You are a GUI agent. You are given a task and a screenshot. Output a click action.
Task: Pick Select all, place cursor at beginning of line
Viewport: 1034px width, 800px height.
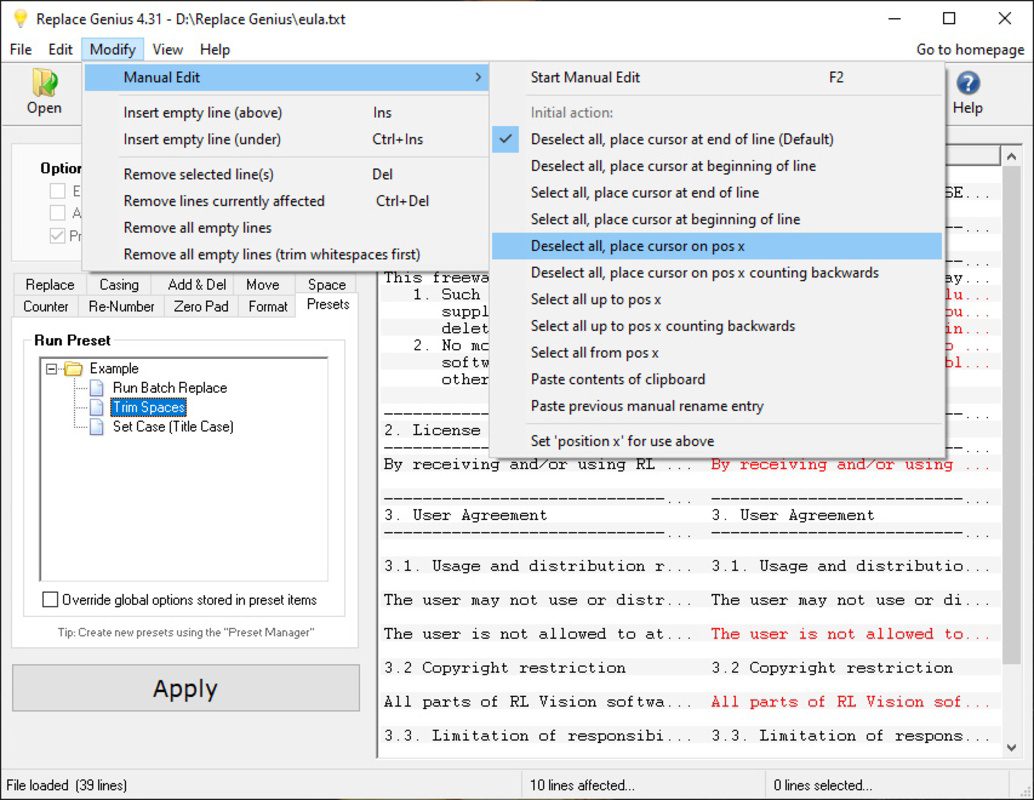pyautogui.click(x=716, y=219)
